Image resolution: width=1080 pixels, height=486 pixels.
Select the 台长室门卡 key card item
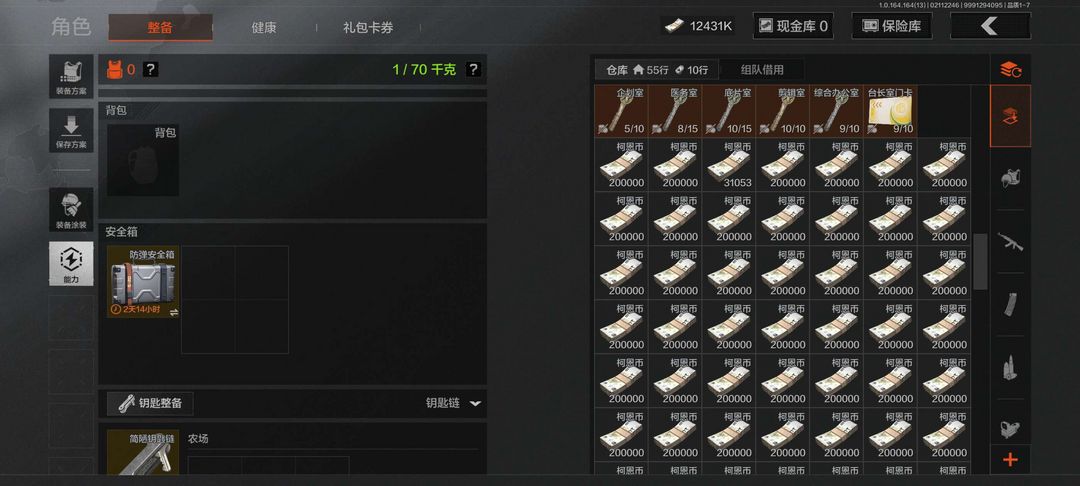pyautogui.click(x=891, y=111)
